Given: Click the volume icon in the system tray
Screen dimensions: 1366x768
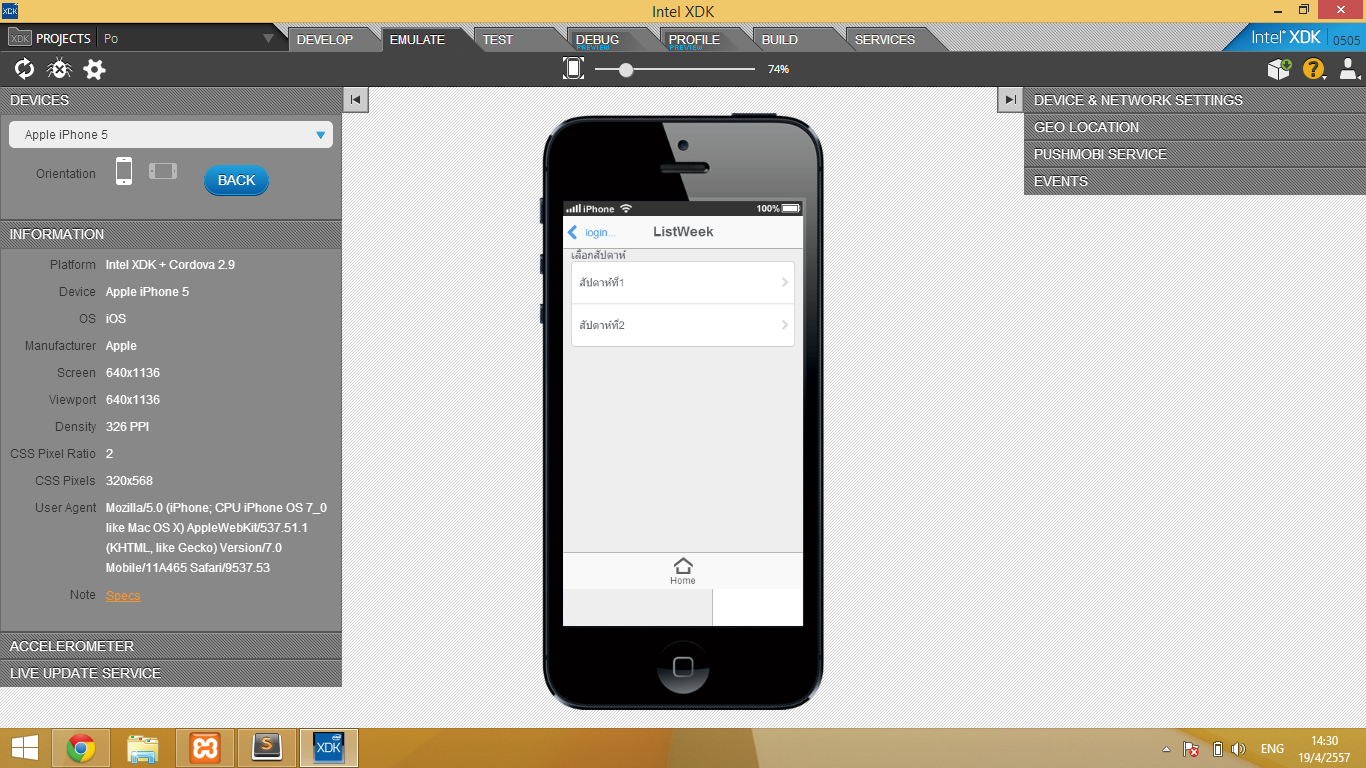Looking at the screenshot, I should tap(1238, 749).
